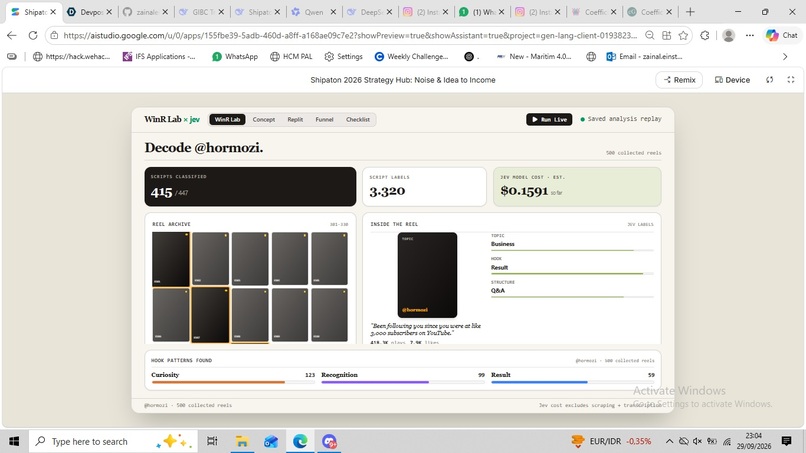Open File Explorer from the taskbar
Viewport: 806px width, 453px height.
click(x=242, y=441)
